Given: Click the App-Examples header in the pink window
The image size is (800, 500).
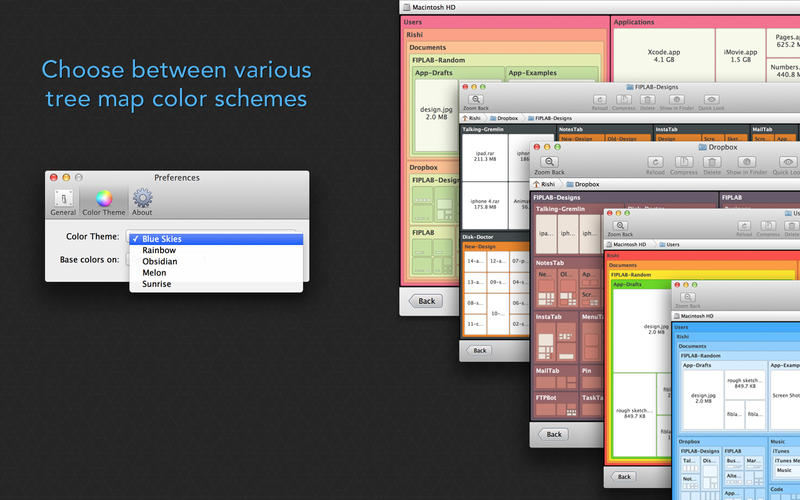Looking at the screenshot, I should (533, 73).
